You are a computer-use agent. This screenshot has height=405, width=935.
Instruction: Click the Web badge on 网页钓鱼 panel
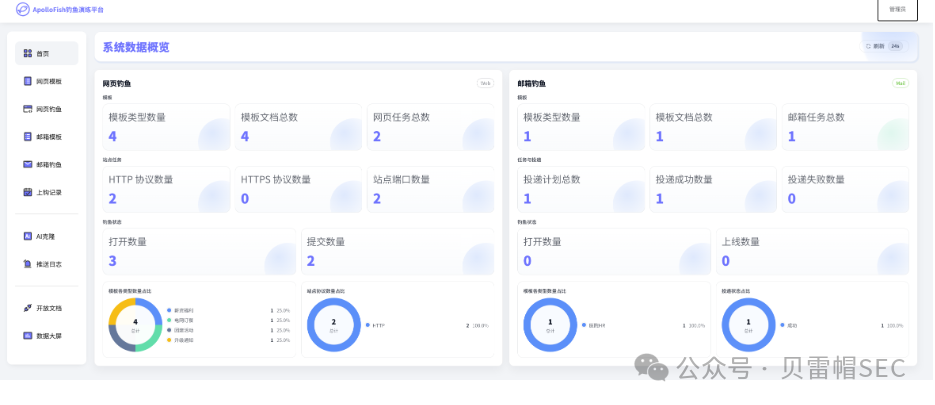(x=485, y=84)
